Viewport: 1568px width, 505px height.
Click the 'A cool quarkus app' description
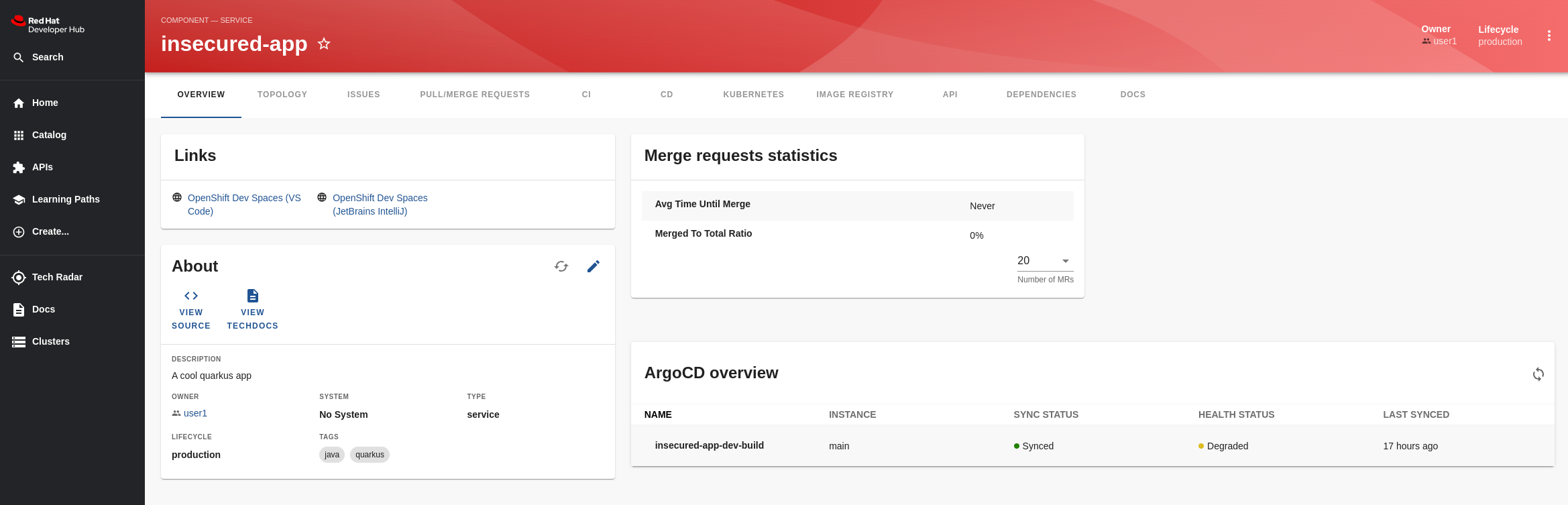pos(211,376)
